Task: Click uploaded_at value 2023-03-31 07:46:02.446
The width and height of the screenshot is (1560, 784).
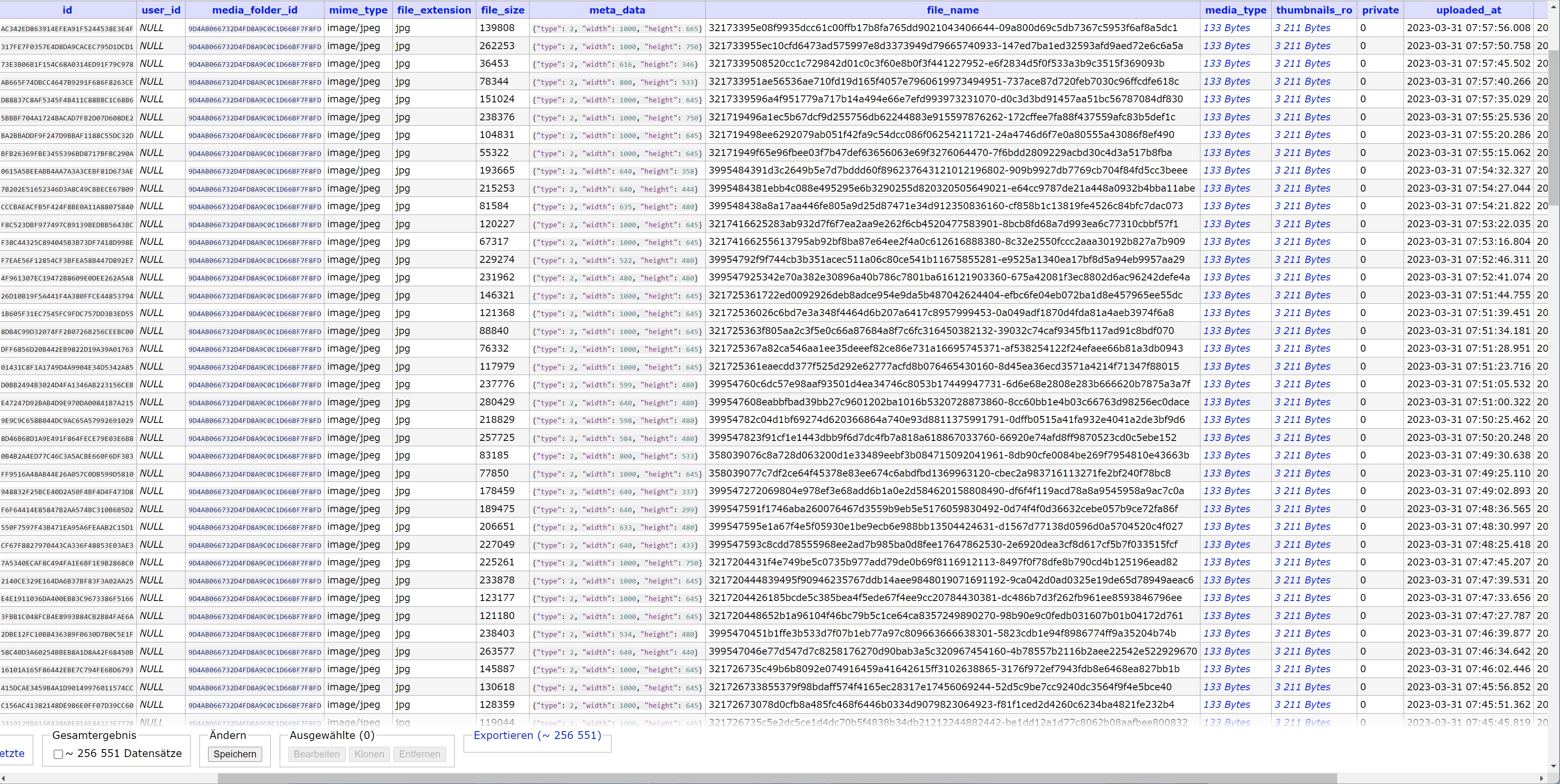Action: coord(1469,669)
